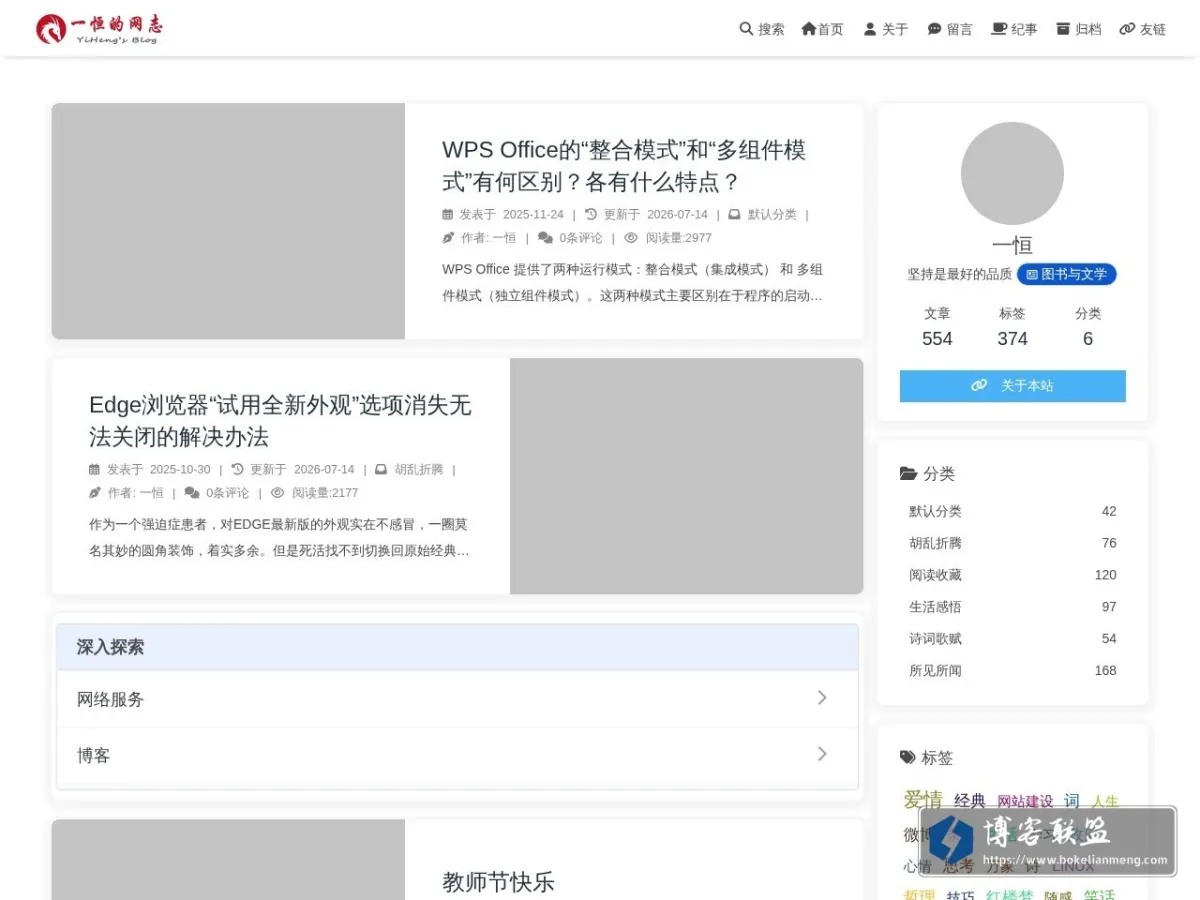1200x900 pixels.
Task: Open the WPS Office post cover image
Action: tap(228, 221)
